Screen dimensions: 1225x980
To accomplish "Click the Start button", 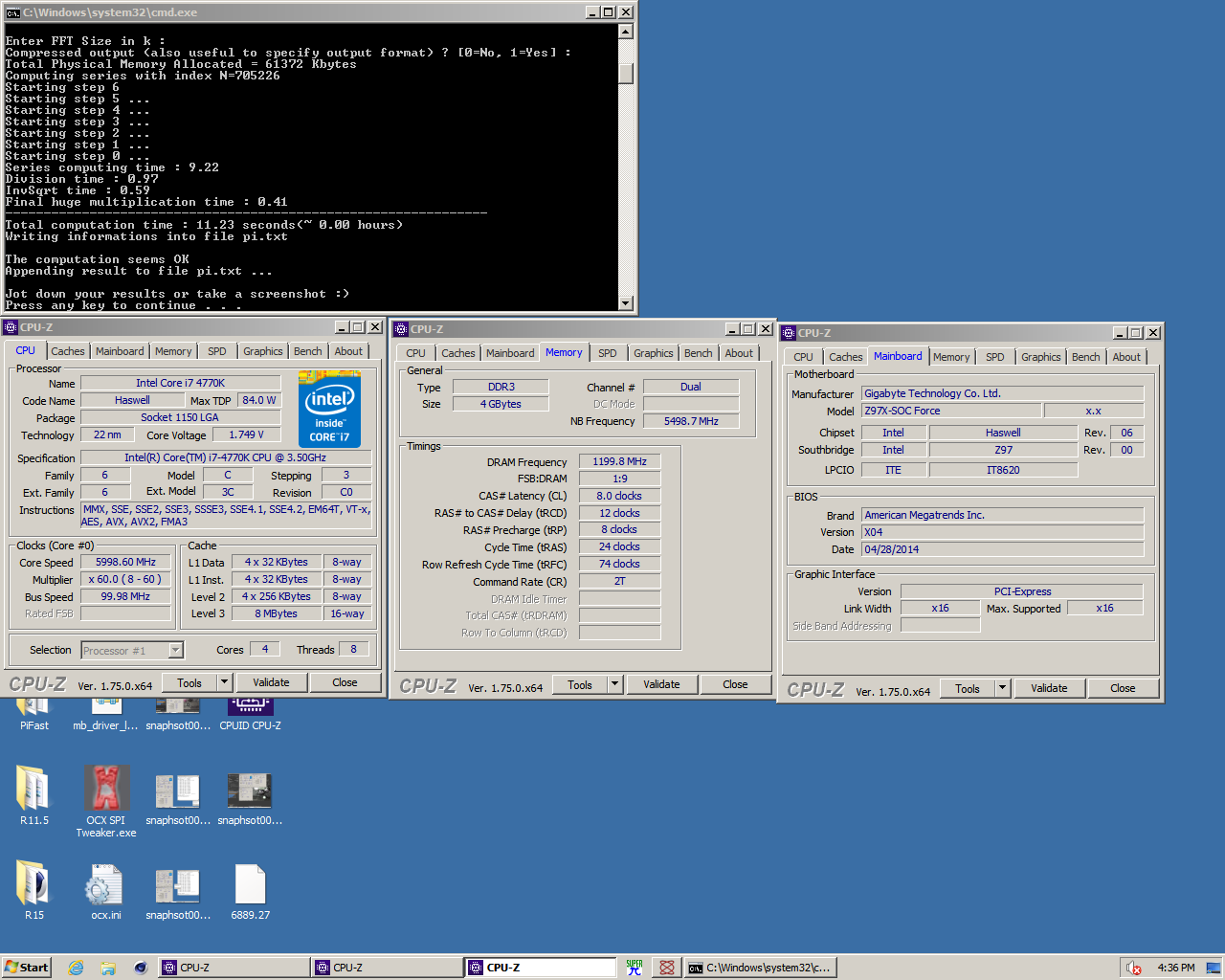I will (26, 968).
